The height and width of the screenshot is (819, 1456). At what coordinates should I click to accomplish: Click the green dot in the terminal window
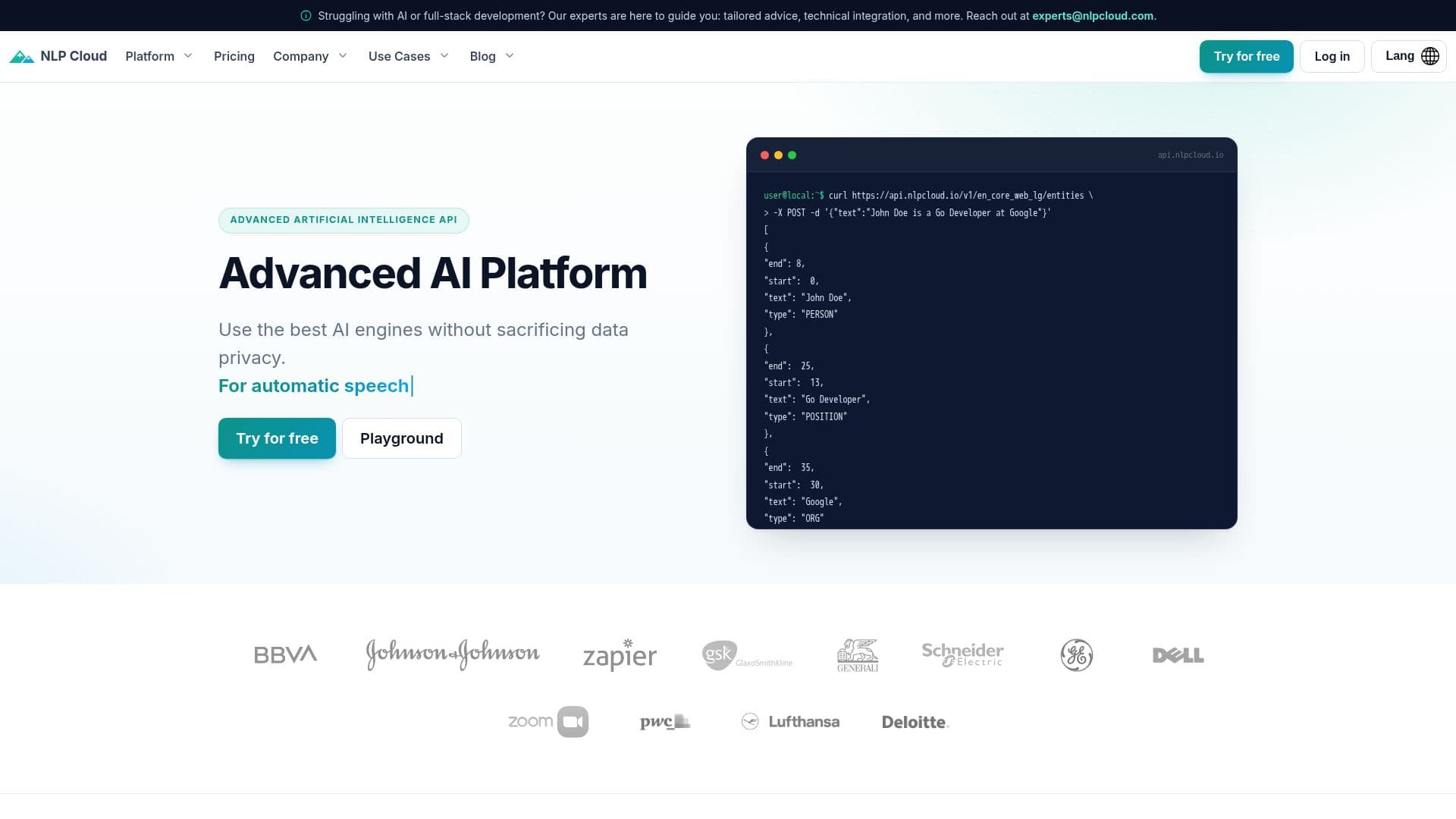pyautogui.click(x=792, y=155)
